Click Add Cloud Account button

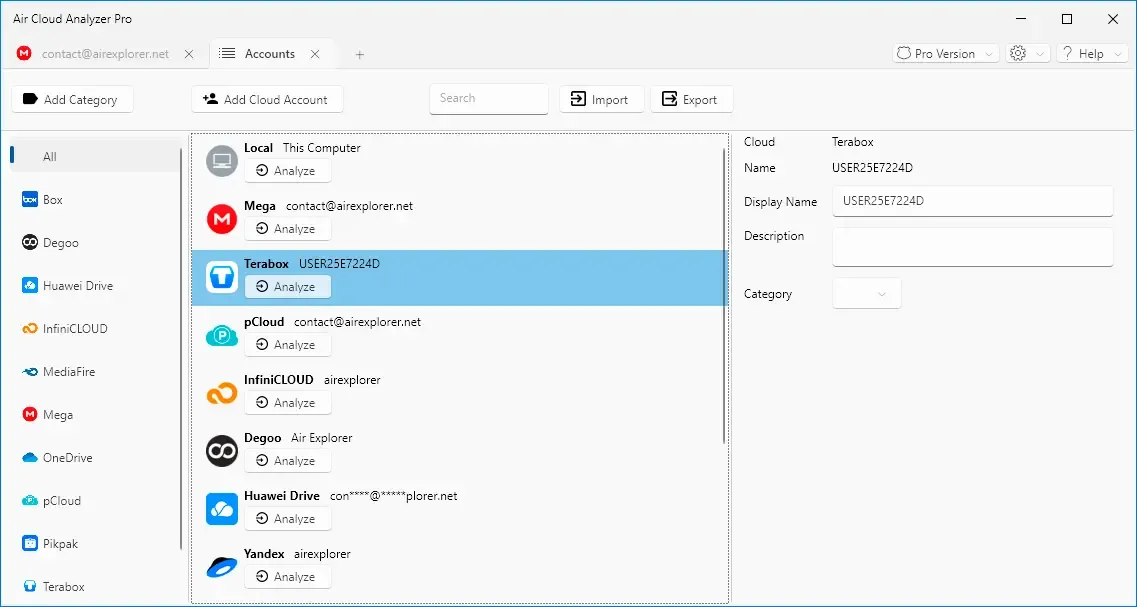pyautogui.click(x=268, y=99)
